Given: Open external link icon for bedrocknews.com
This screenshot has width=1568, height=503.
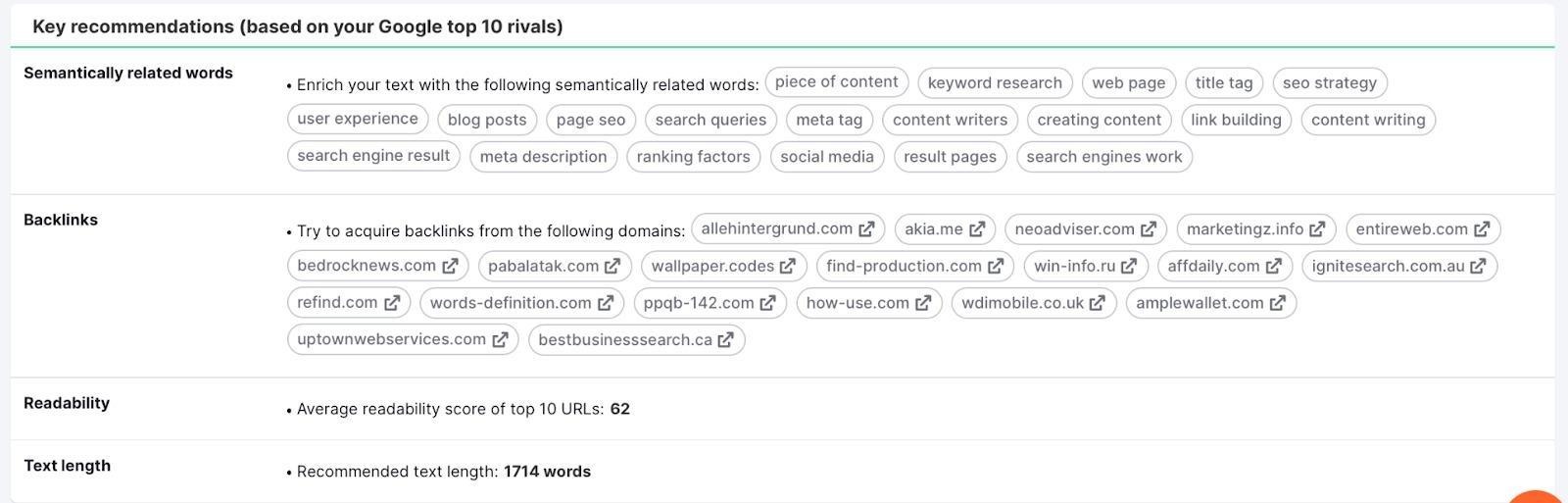Looking at the screenshot, I should point(450,266).
